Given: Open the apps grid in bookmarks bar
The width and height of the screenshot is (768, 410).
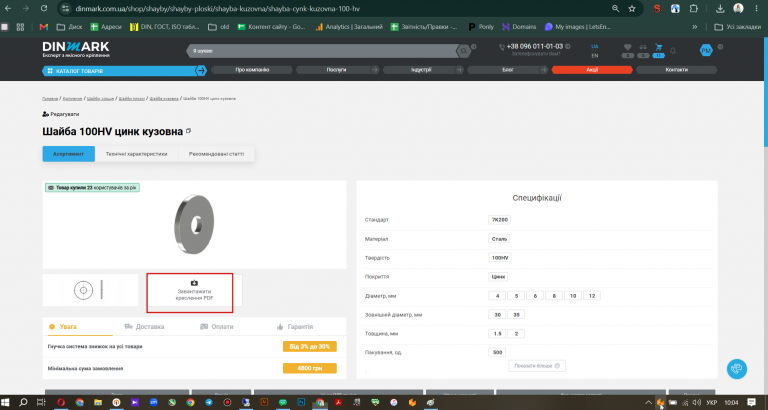Looking at the screenshot, I should [x=20, y=27].
